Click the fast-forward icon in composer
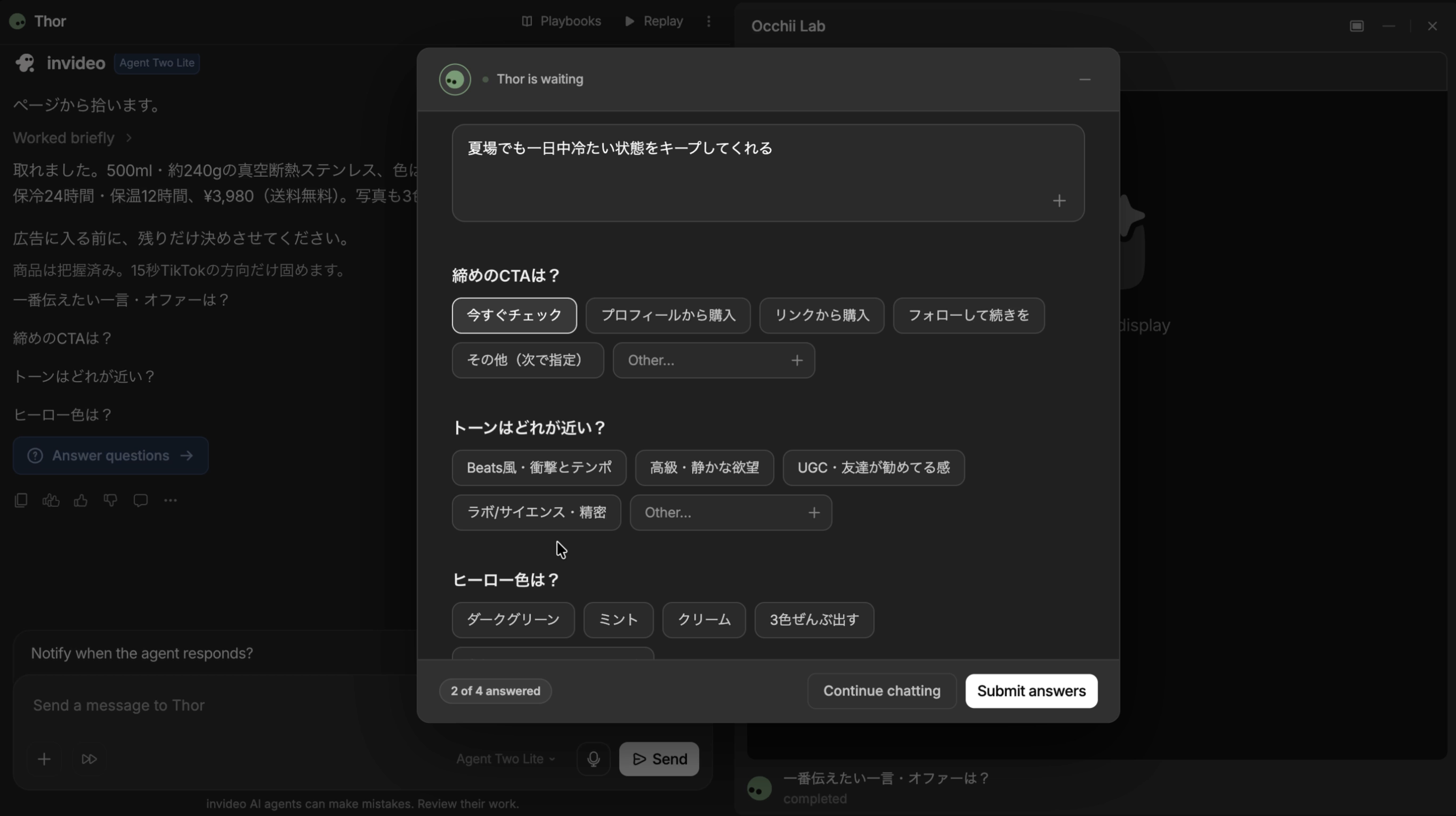1456x816 pixels. tap(89, 760)
